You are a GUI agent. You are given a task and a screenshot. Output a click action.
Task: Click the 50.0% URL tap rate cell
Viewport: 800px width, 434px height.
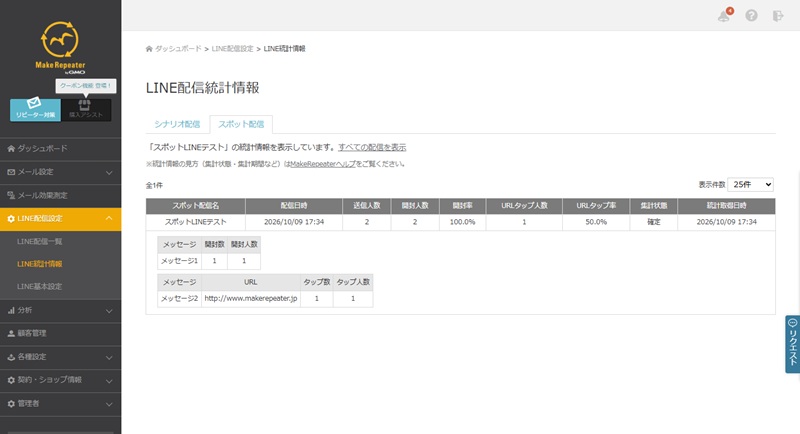tap(596, 222)
